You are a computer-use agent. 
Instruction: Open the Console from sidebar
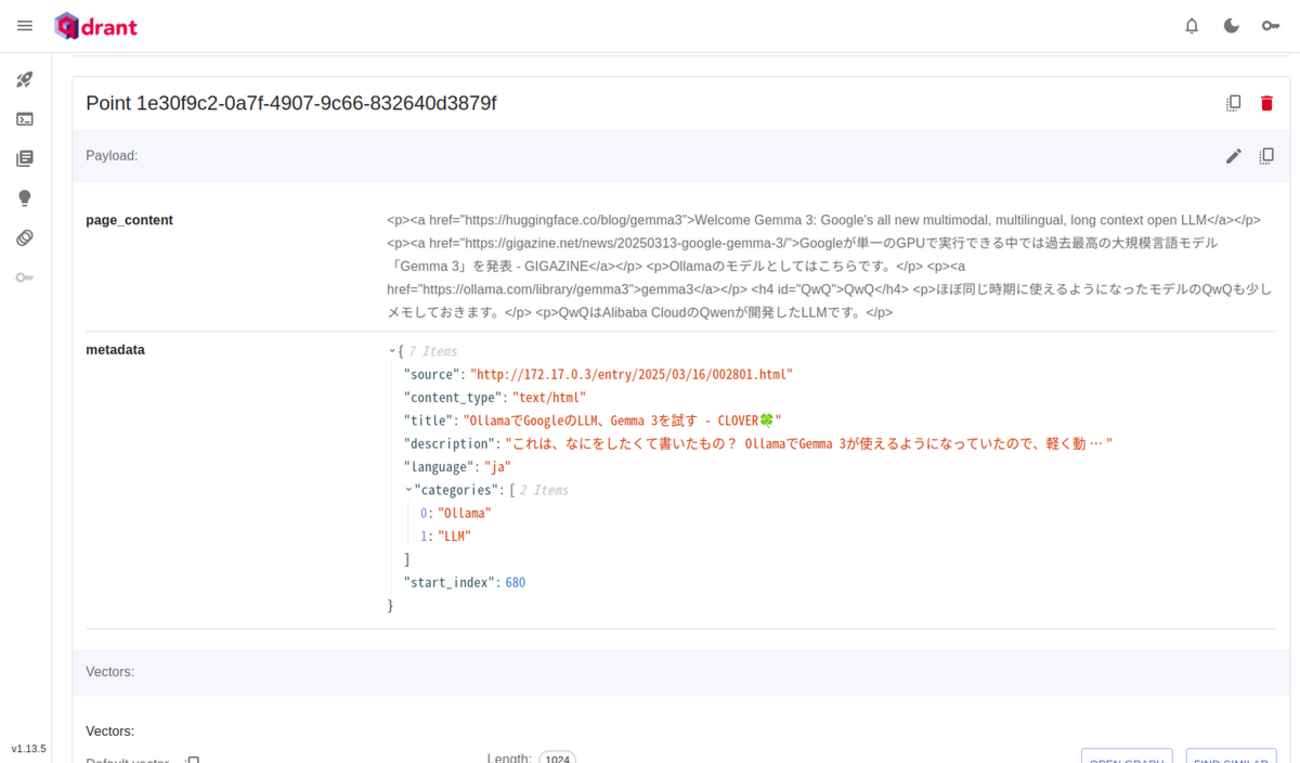(x=25, y=119)
